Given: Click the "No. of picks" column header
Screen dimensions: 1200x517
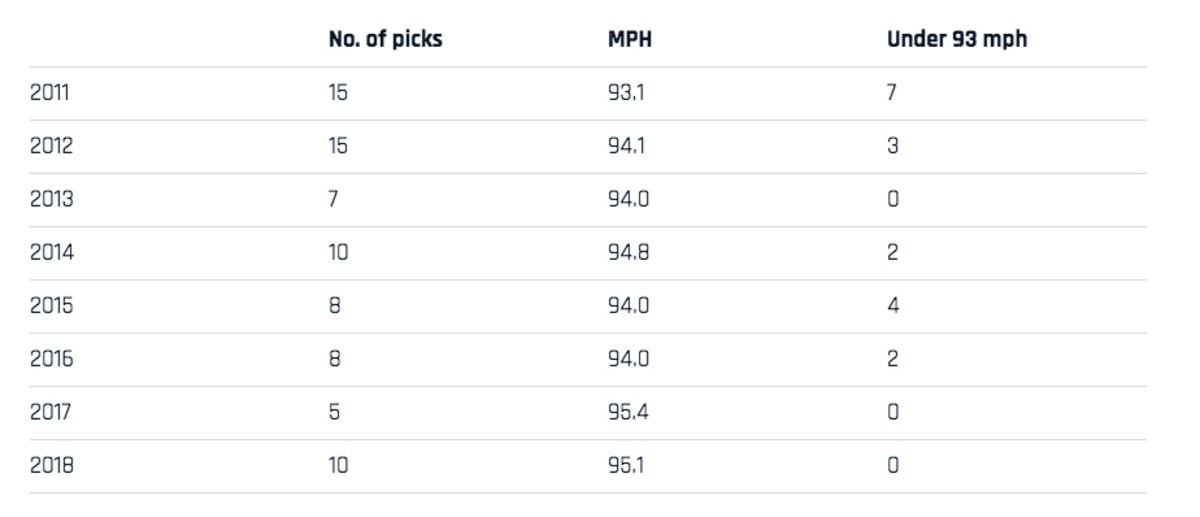Looking at the screenshot, I should pos(385,40).
